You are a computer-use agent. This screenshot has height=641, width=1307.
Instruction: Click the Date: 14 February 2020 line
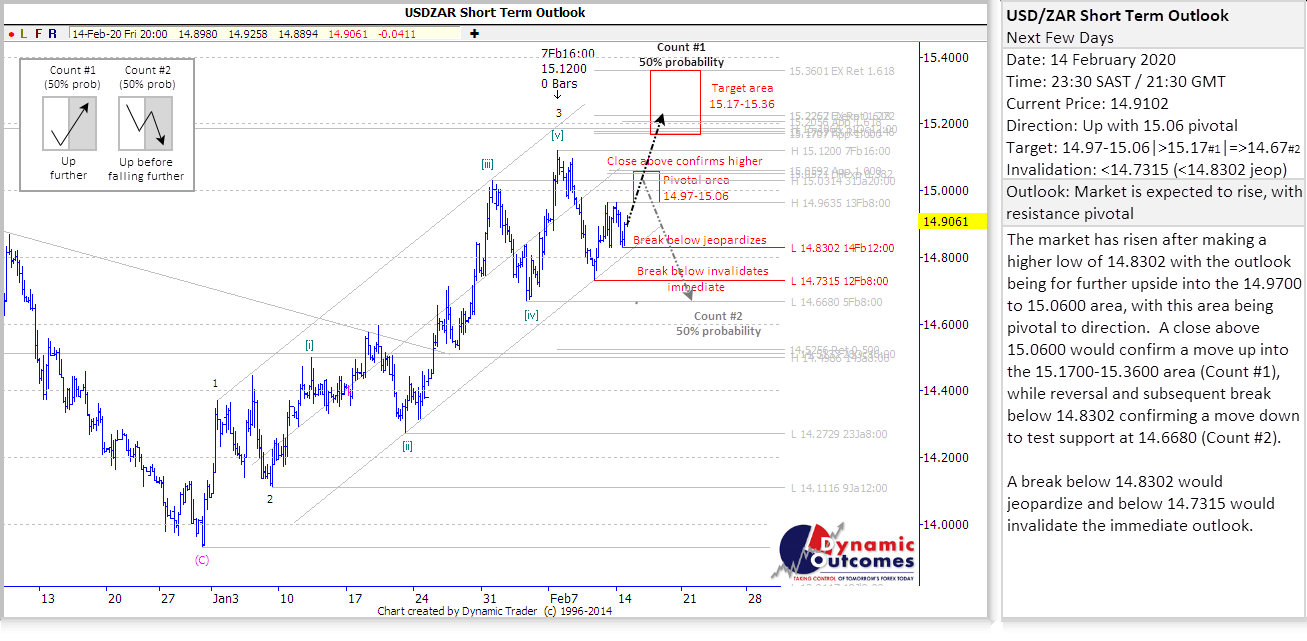point(1091,60)
